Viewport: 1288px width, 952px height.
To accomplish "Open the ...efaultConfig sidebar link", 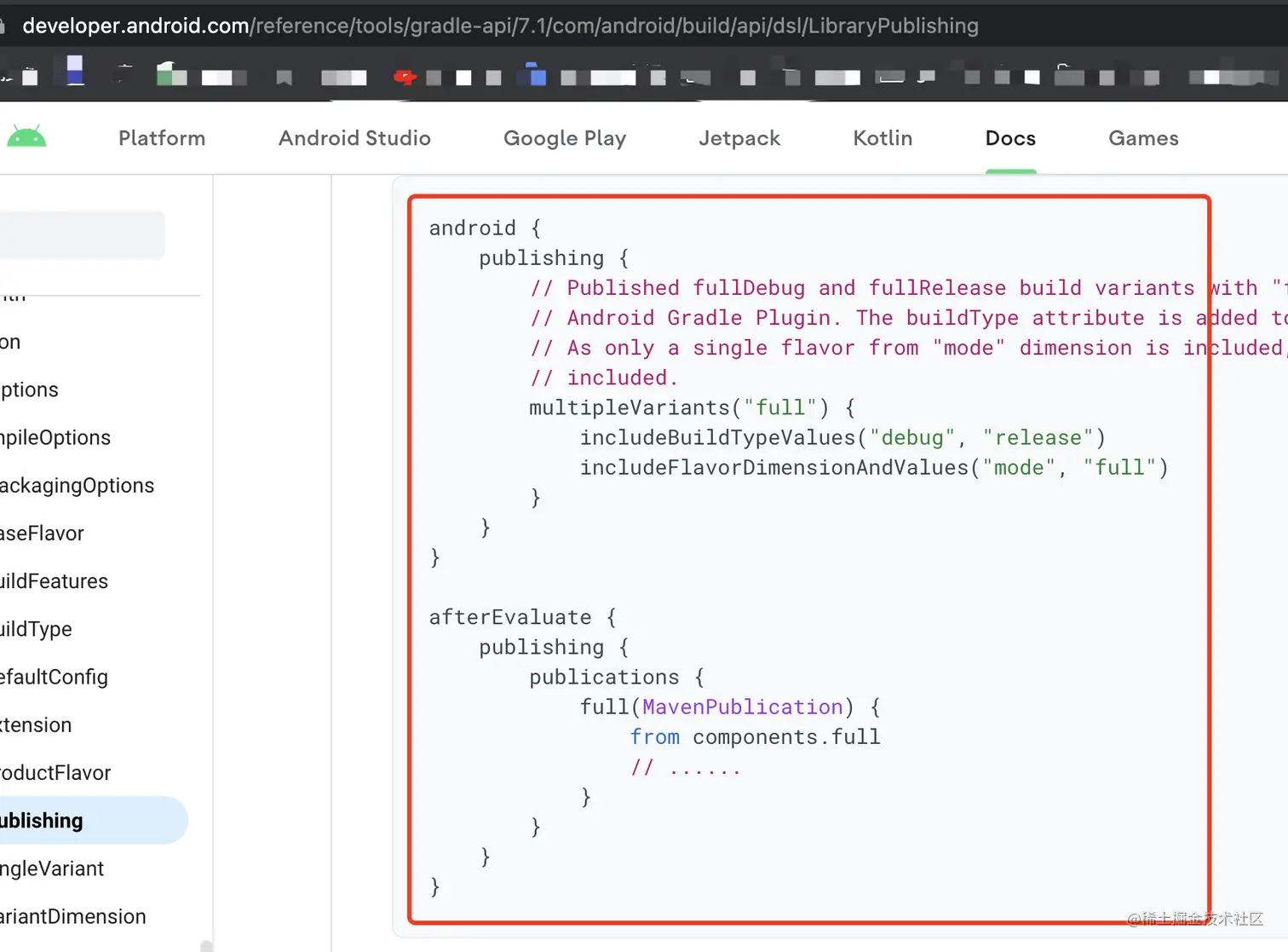I will point(54,677).
